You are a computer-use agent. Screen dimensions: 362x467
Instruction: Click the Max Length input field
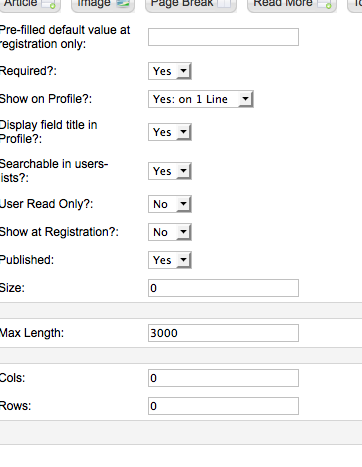223,333
